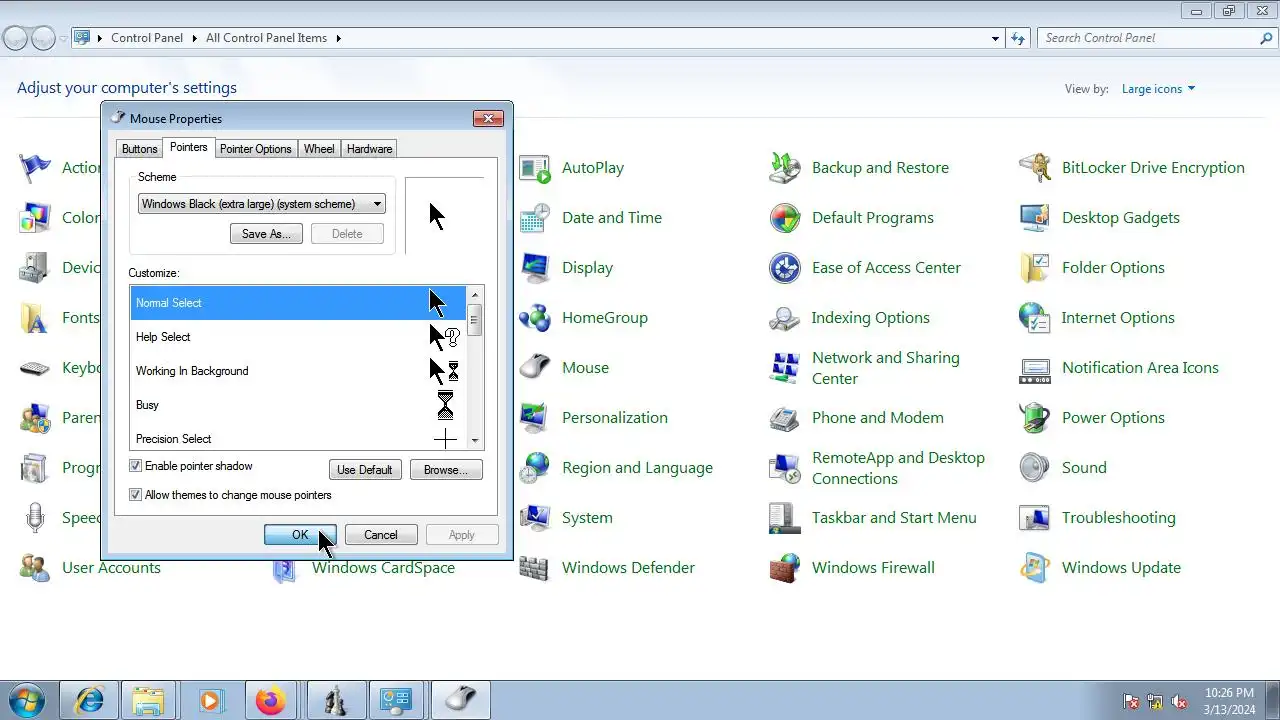Viewport: 1280px width, 720px height.
Task: Expand the Control Panel breadcrumb arrow
Action: pos(194,38)
